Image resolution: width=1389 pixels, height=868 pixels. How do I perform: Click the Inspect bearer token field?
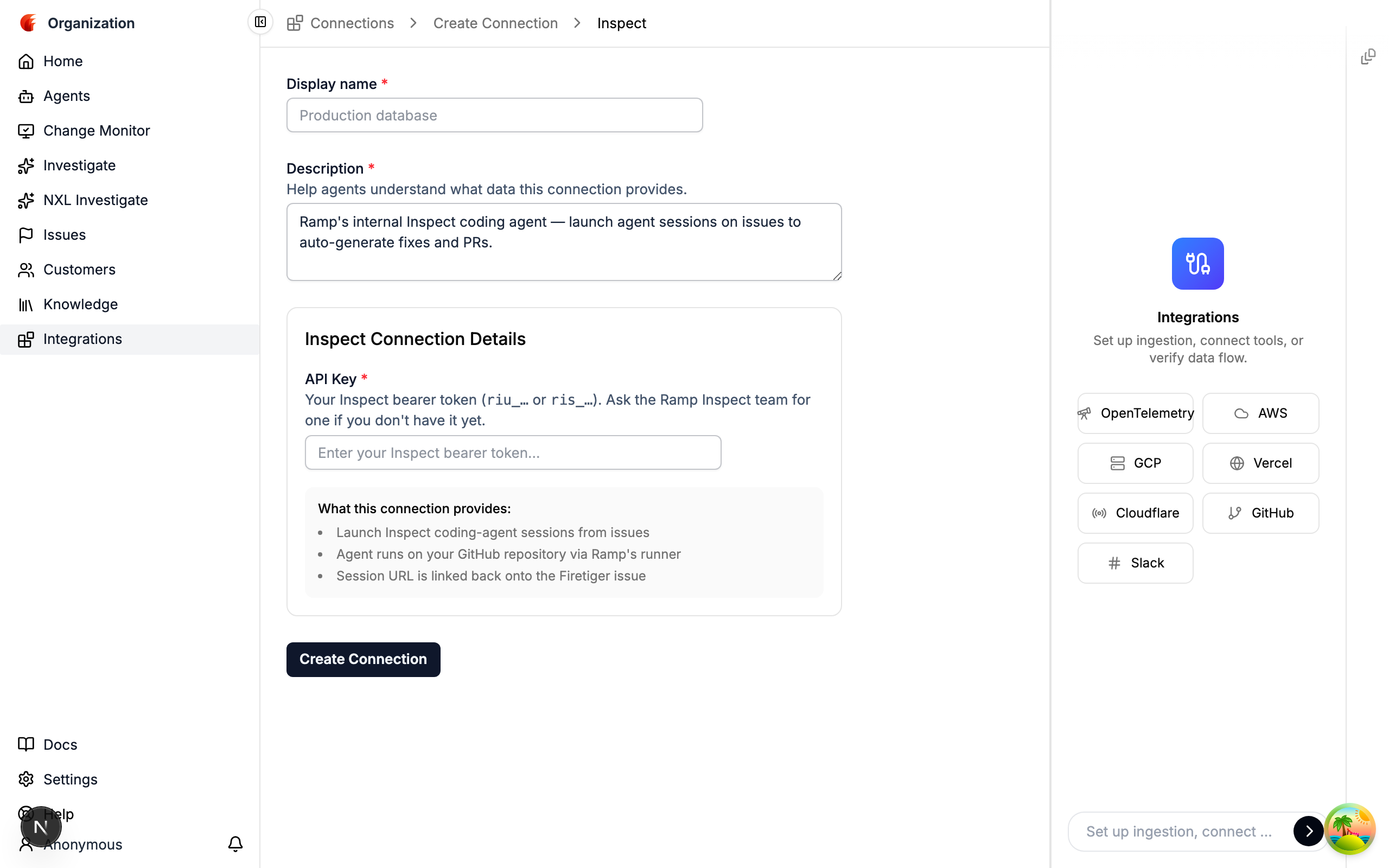coord(513,452)
